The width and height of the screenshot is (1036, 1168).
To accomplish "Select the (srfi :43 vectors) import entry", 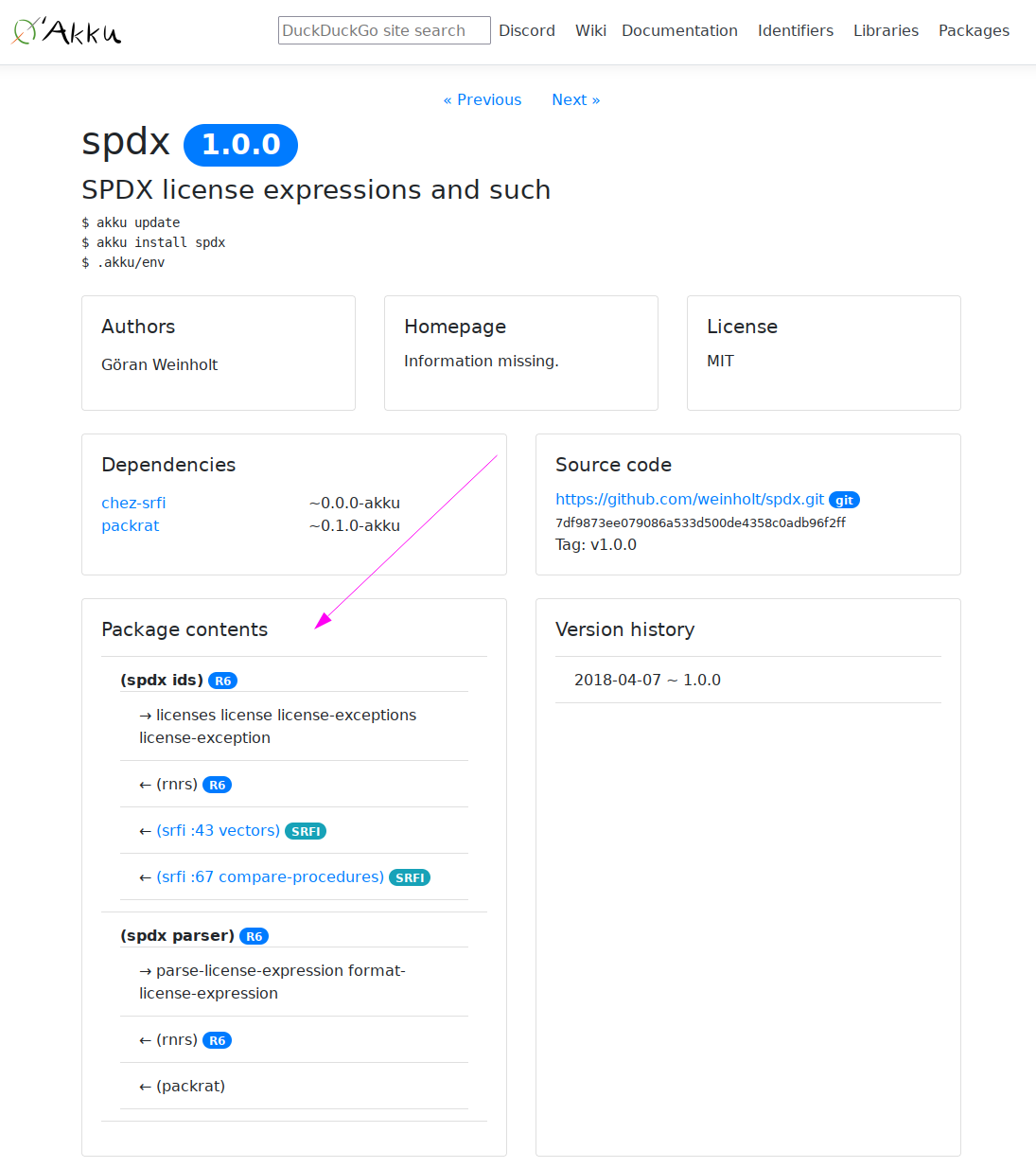I will tap(218, 830).
